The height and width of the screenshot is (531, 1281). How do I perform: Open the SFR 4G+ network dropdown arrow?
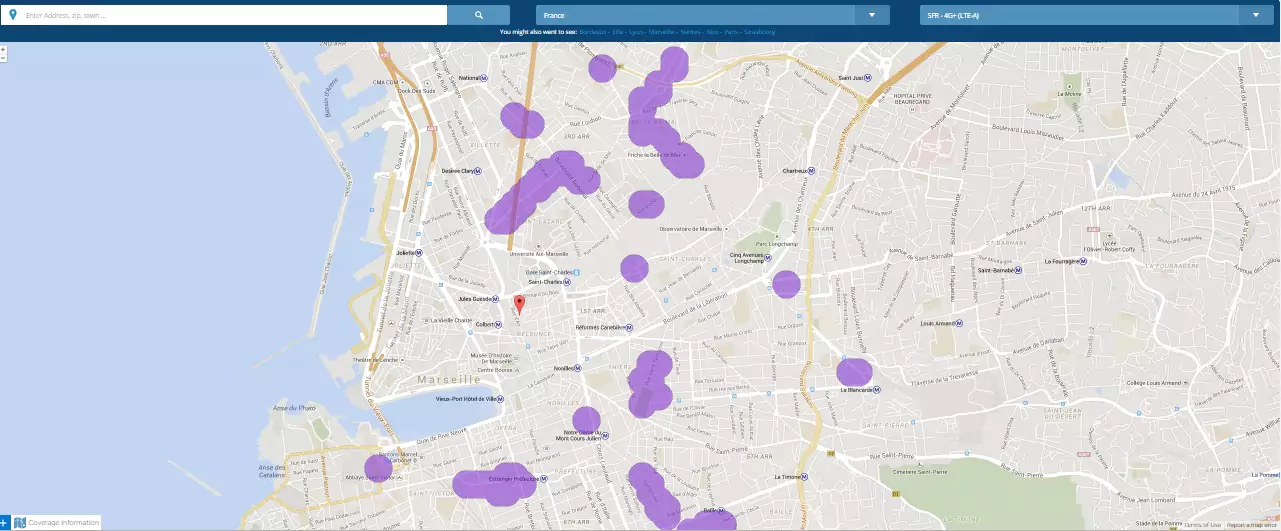tap(1255, 15)
